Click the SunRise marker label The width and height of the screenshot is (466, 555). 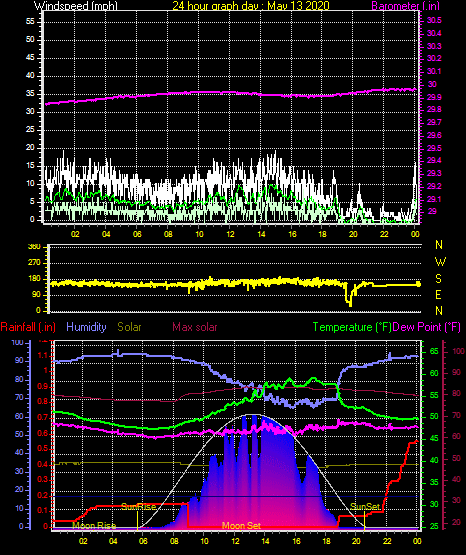click(x=139, y=507)
